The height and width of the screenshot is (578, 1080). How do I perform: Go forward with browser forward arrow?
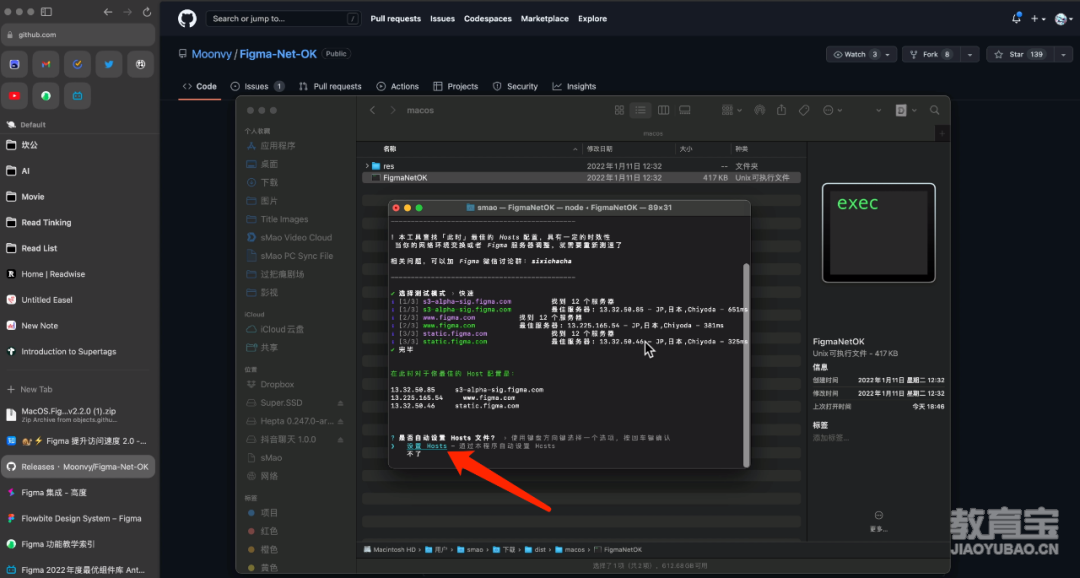coord(127,12)
